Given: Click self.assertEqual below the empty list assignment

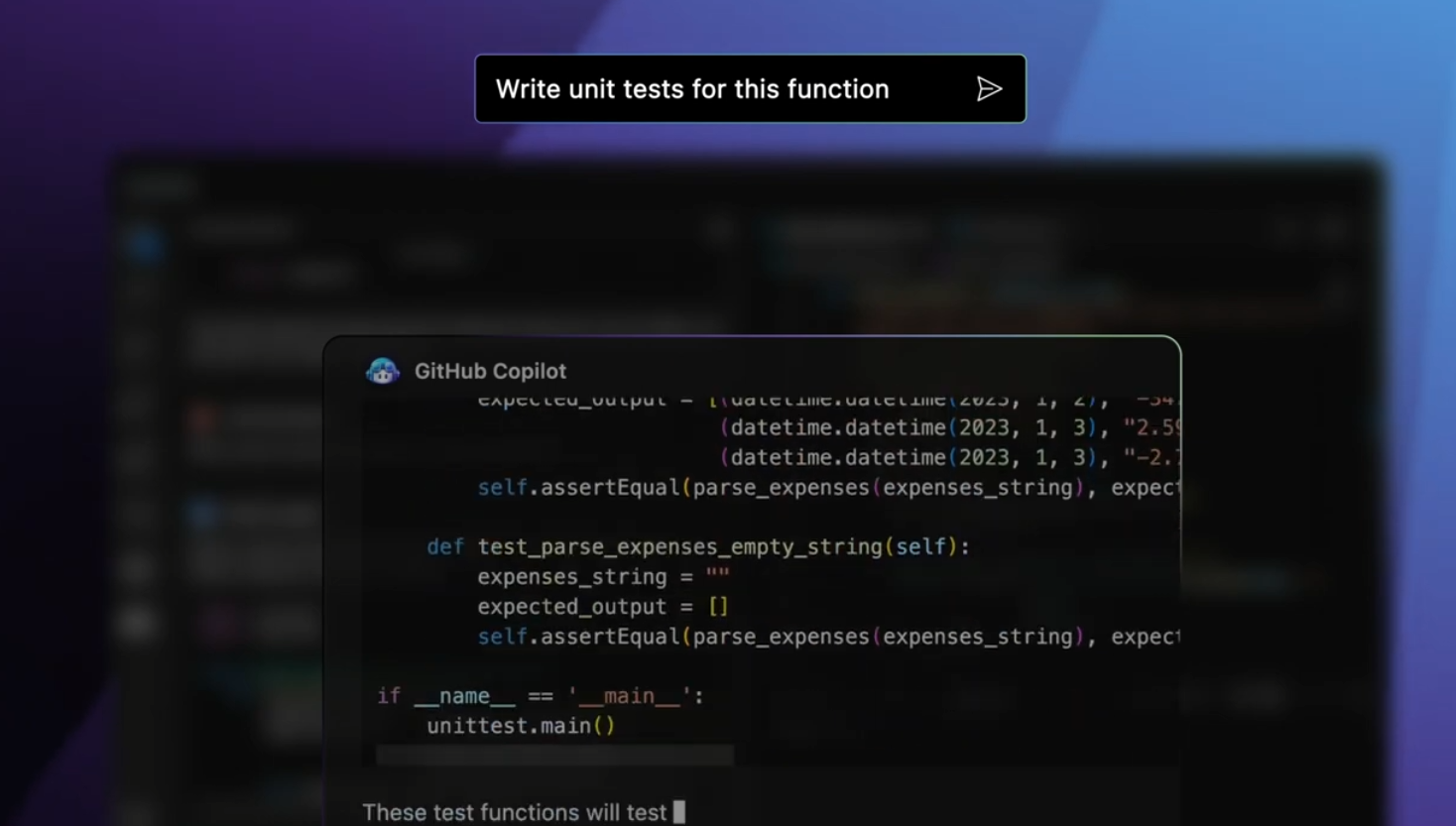Looking at the screenshot, I should 578,637.
